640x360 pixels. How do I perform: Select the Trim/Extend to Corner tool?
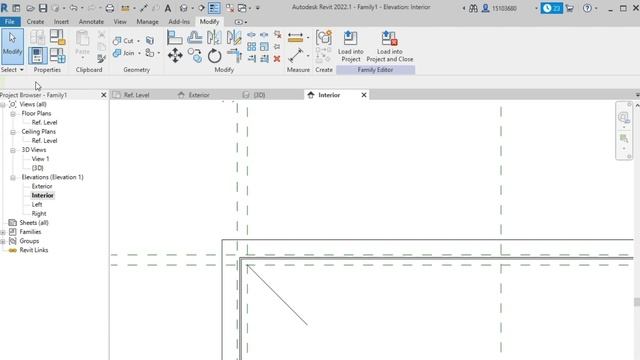[234, 56]
